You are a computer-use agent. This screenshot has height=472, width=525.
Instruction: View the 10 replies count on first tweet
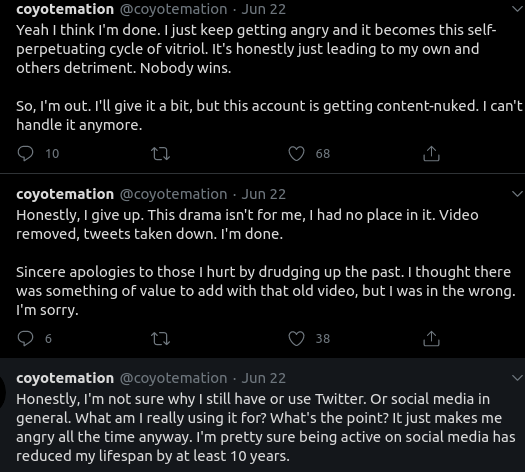coord(52,154)
